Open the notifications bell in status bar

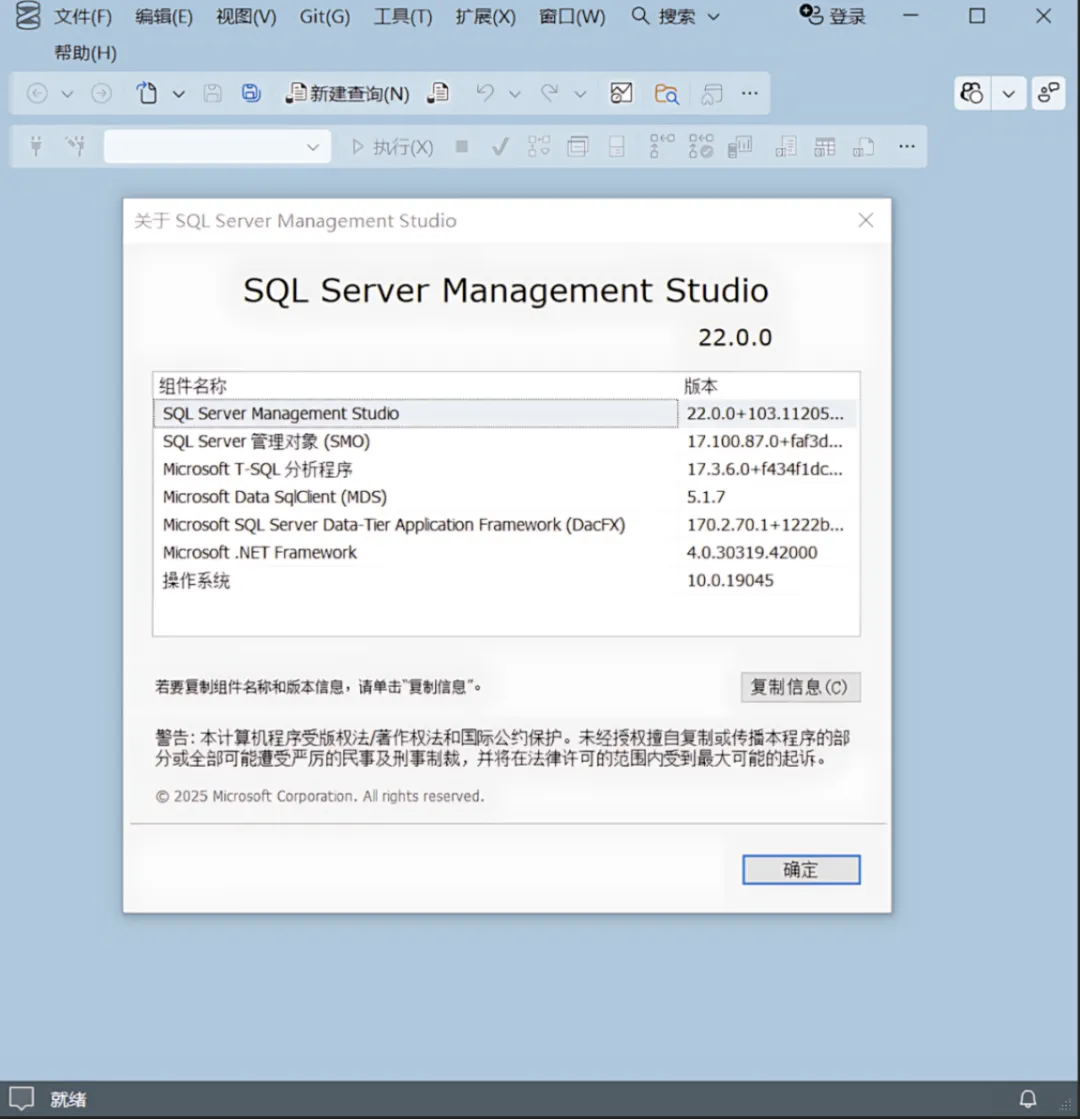tap(1028, 1099)
